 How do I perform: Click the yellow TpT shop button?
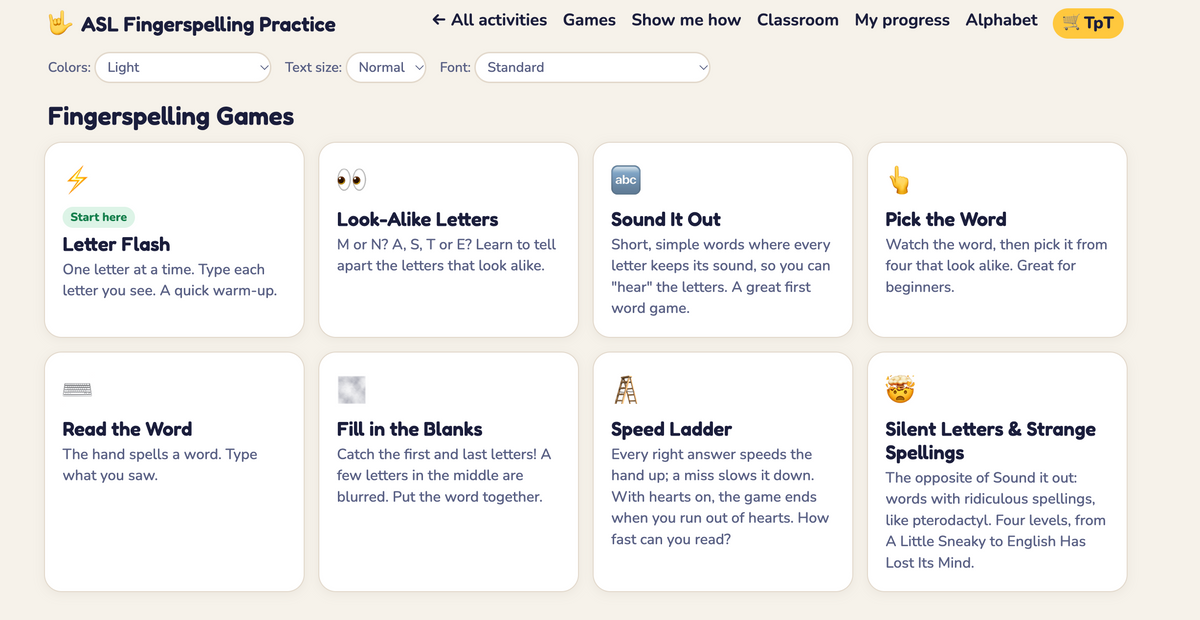[1088, 23]
